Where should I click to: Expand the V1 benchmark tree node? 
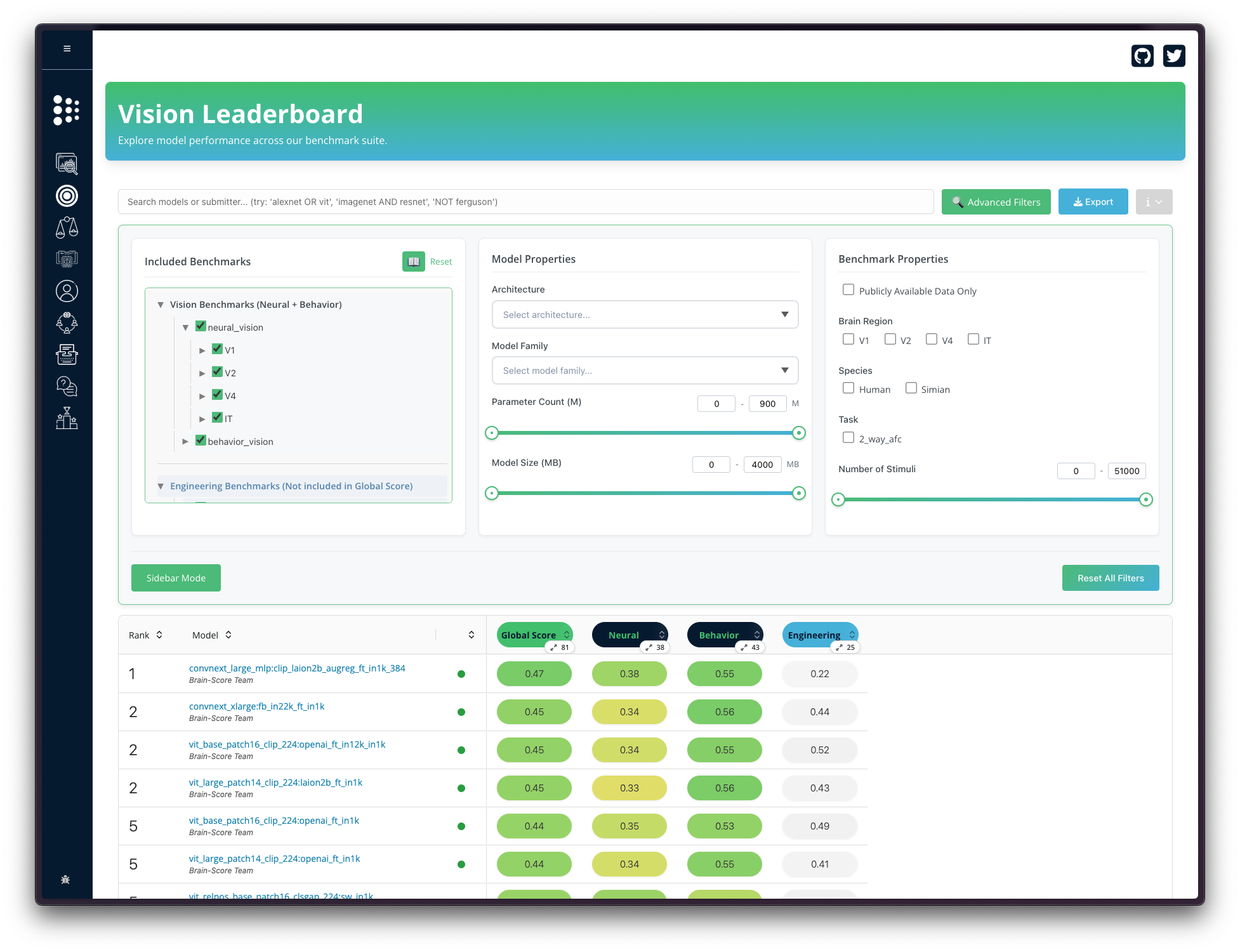click(x=202, y=350)
